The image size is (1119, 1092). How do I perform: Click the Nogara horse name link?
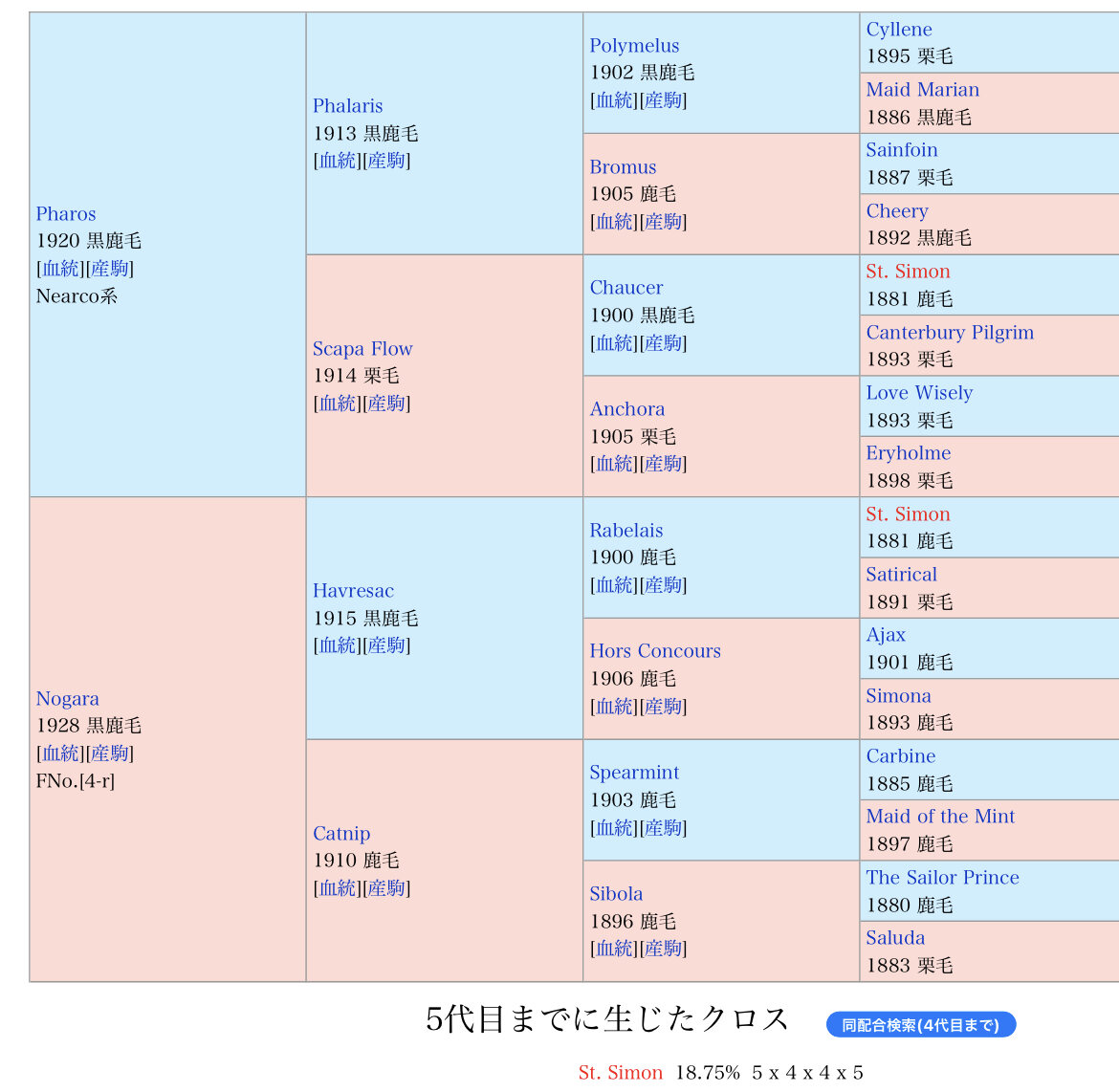click(x=67, y=699)
